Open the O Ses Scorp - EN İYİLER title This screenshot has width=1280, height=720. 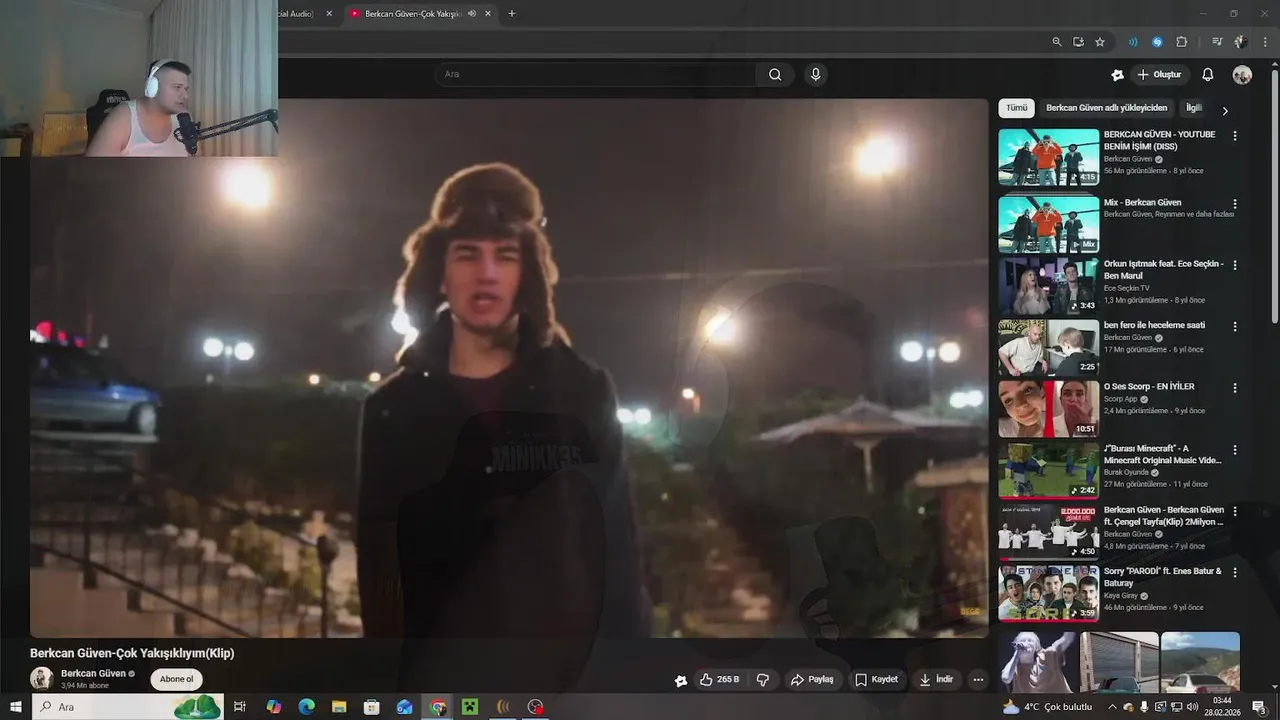click(x=1149, y=386)
